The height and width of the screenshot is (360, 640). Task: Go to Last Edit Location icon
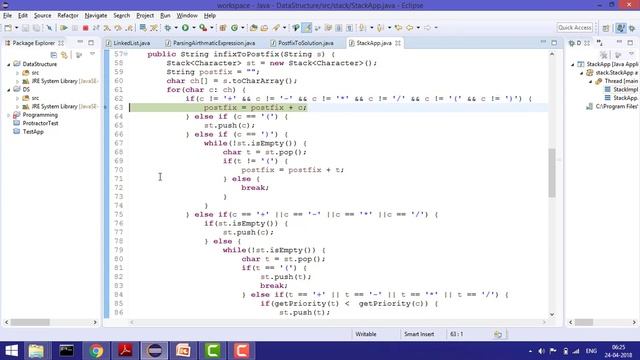click(x=398, y=28)
